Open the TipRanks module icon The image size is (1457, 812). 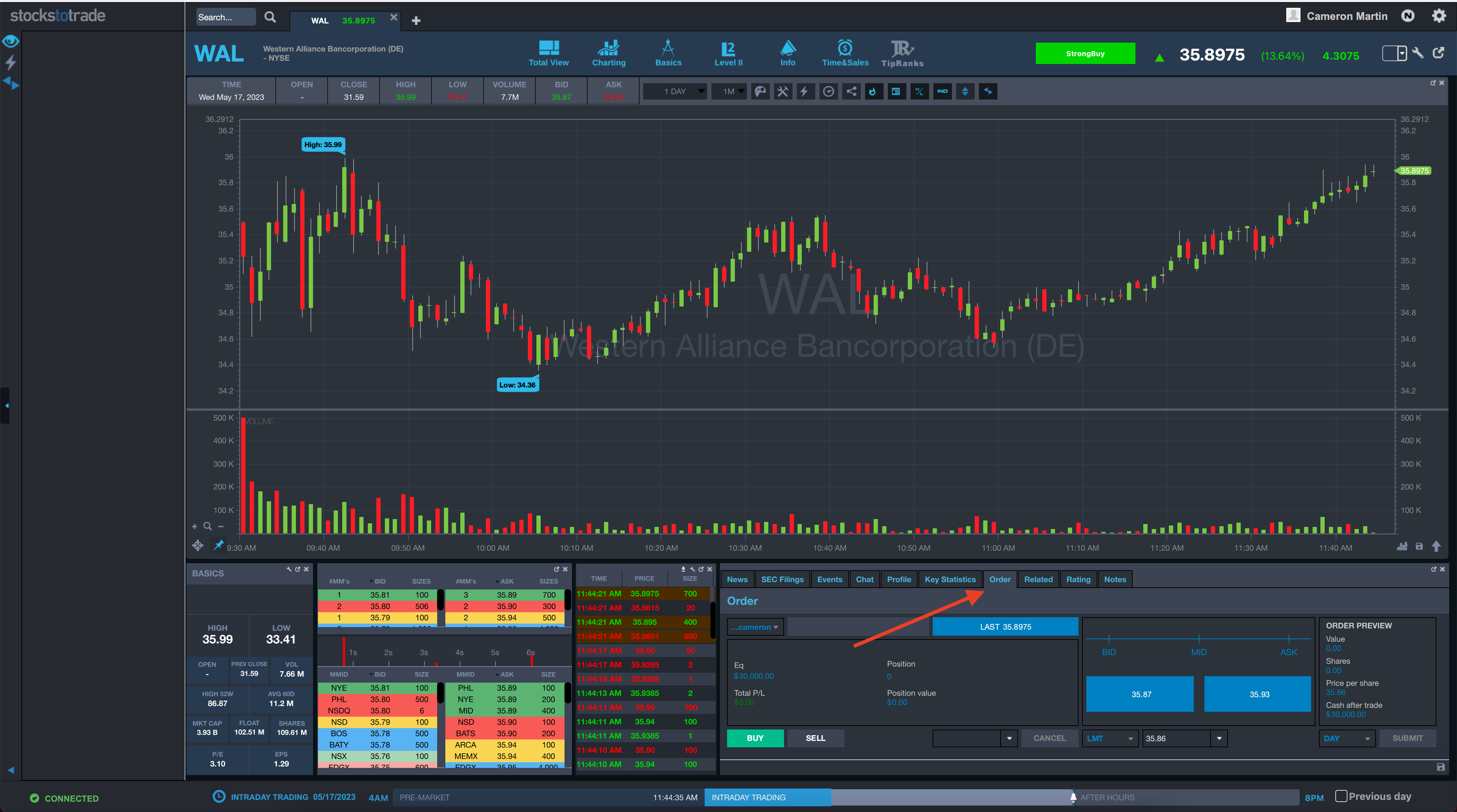(x=902, y=53)
